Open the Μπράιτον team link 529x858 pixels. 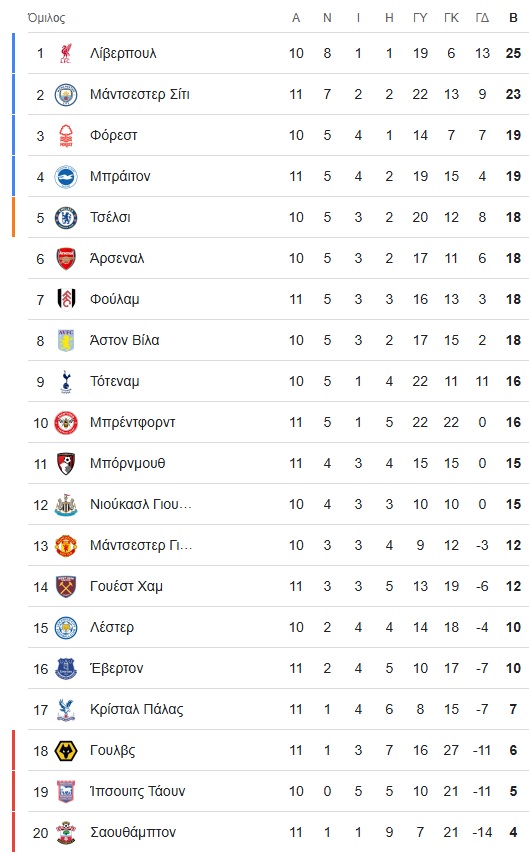click(120, 176)
